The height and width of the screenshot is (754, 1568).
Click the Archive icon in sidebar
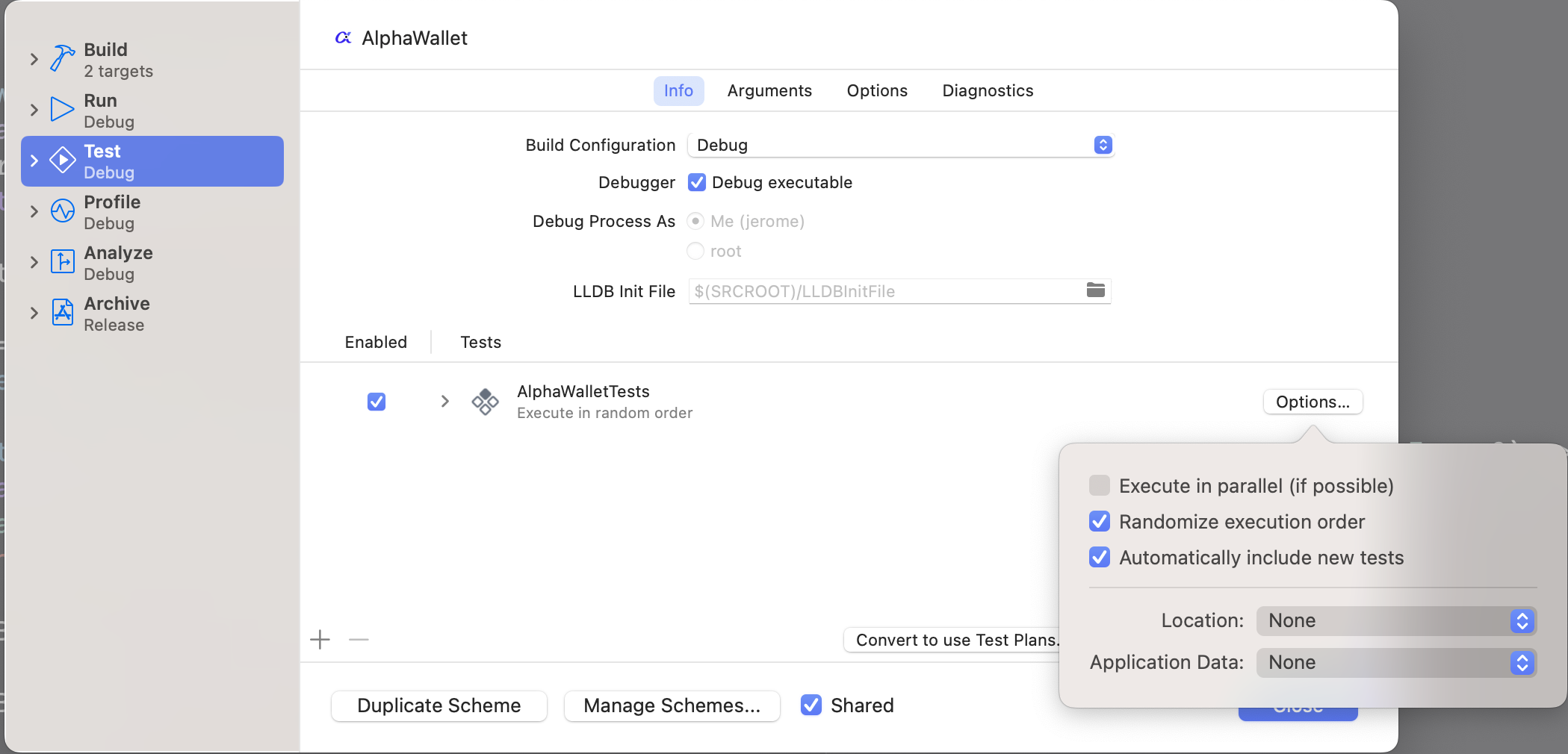[63, 313]
